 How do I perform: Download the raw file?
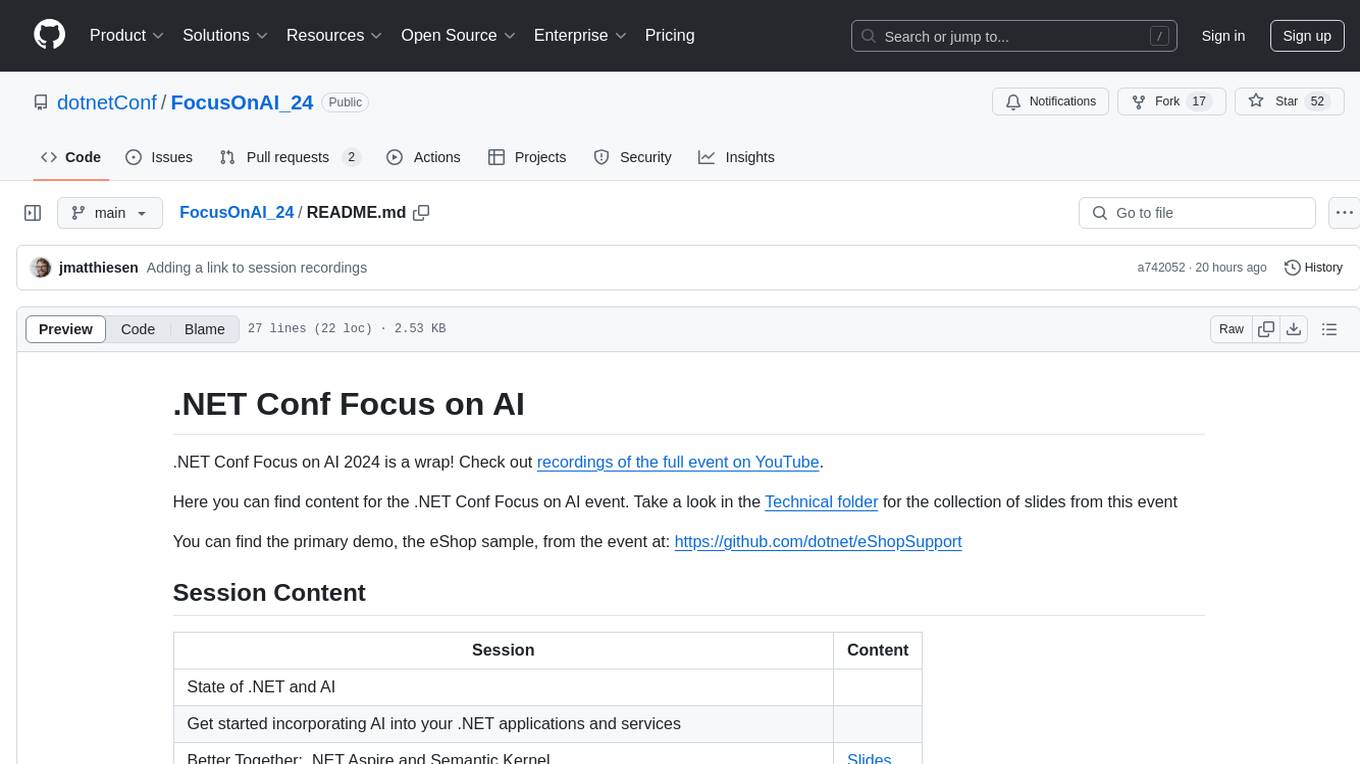[1294, 329]
